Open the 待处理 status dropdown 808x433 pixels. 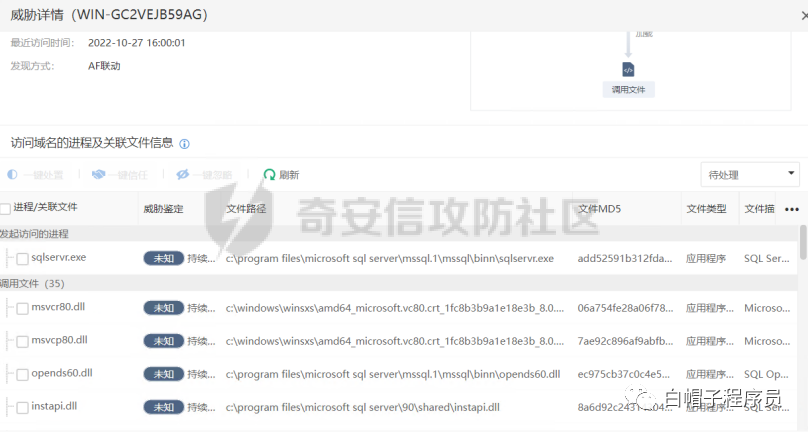click(x=750, y=175)
